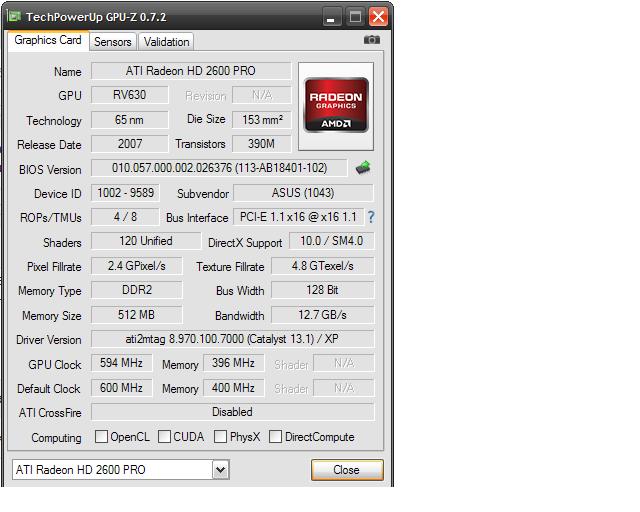
Task: Click the GPU-Z title bar app icon
Action: (x=15, y=16)
